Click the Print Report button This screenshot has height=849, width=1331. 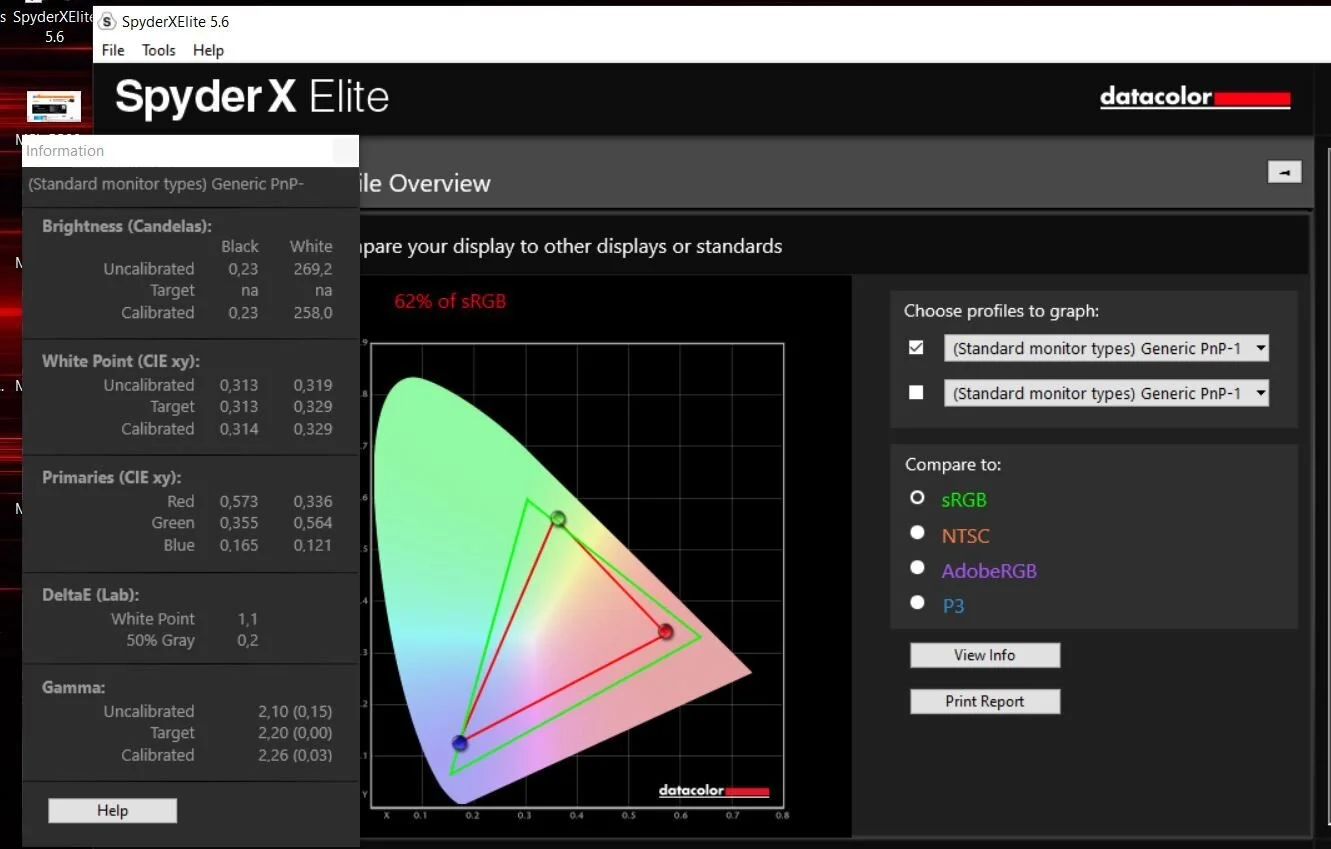coord(984,701)
